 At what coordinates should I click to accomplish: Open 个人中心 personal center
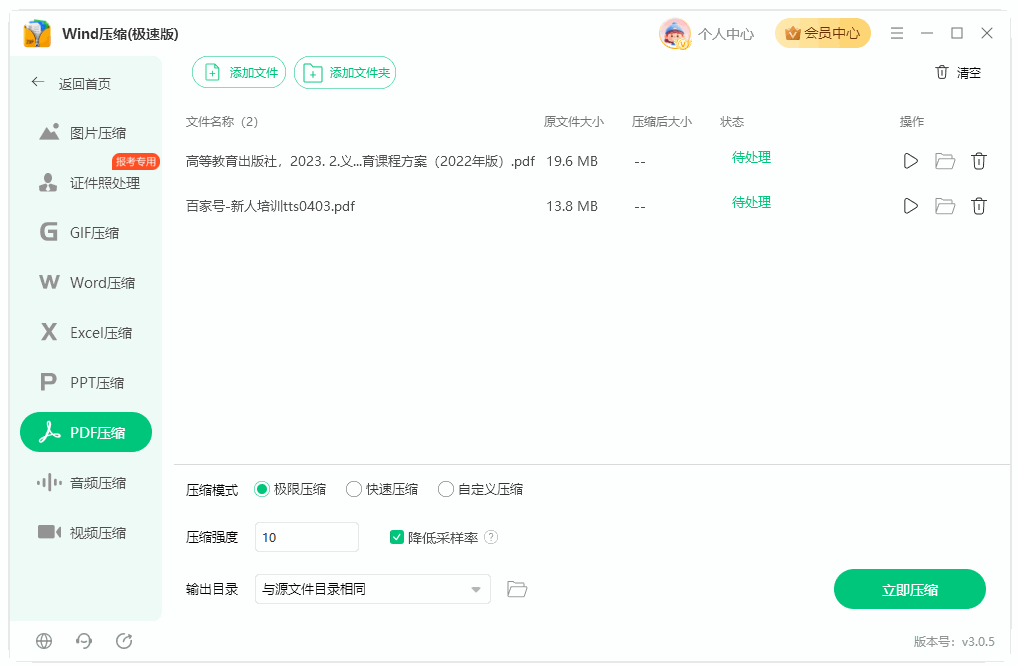click(726, 34)
